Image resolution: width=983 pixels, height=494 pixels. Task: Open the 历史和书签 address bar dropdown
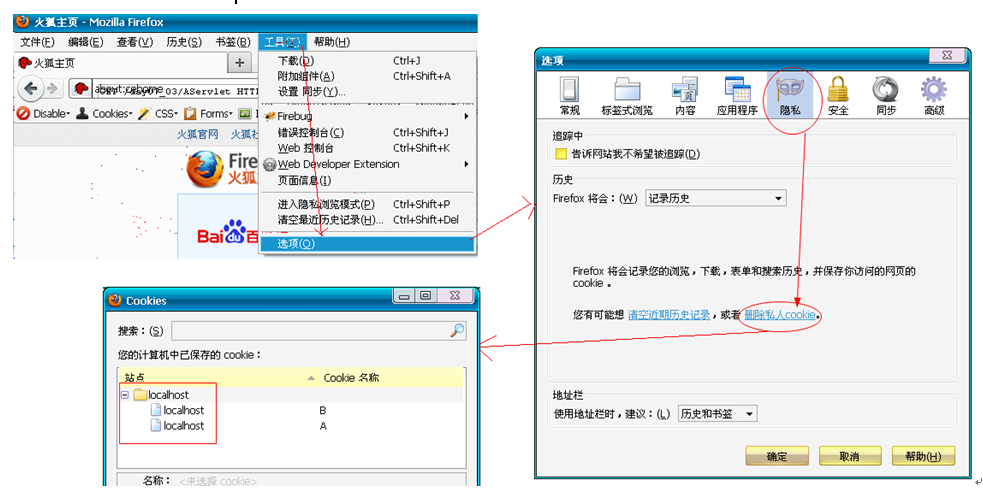pos(716,414)
